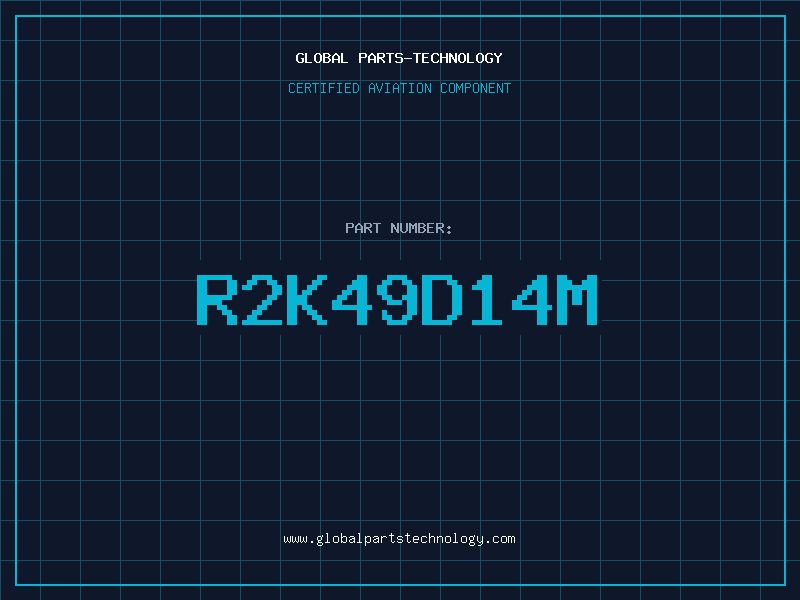Image resolution: width=800 pixels, height=600 pixels.
Task: Click the PART NUMBER: label
Action: pyautogui.click(x=398, y=228)
